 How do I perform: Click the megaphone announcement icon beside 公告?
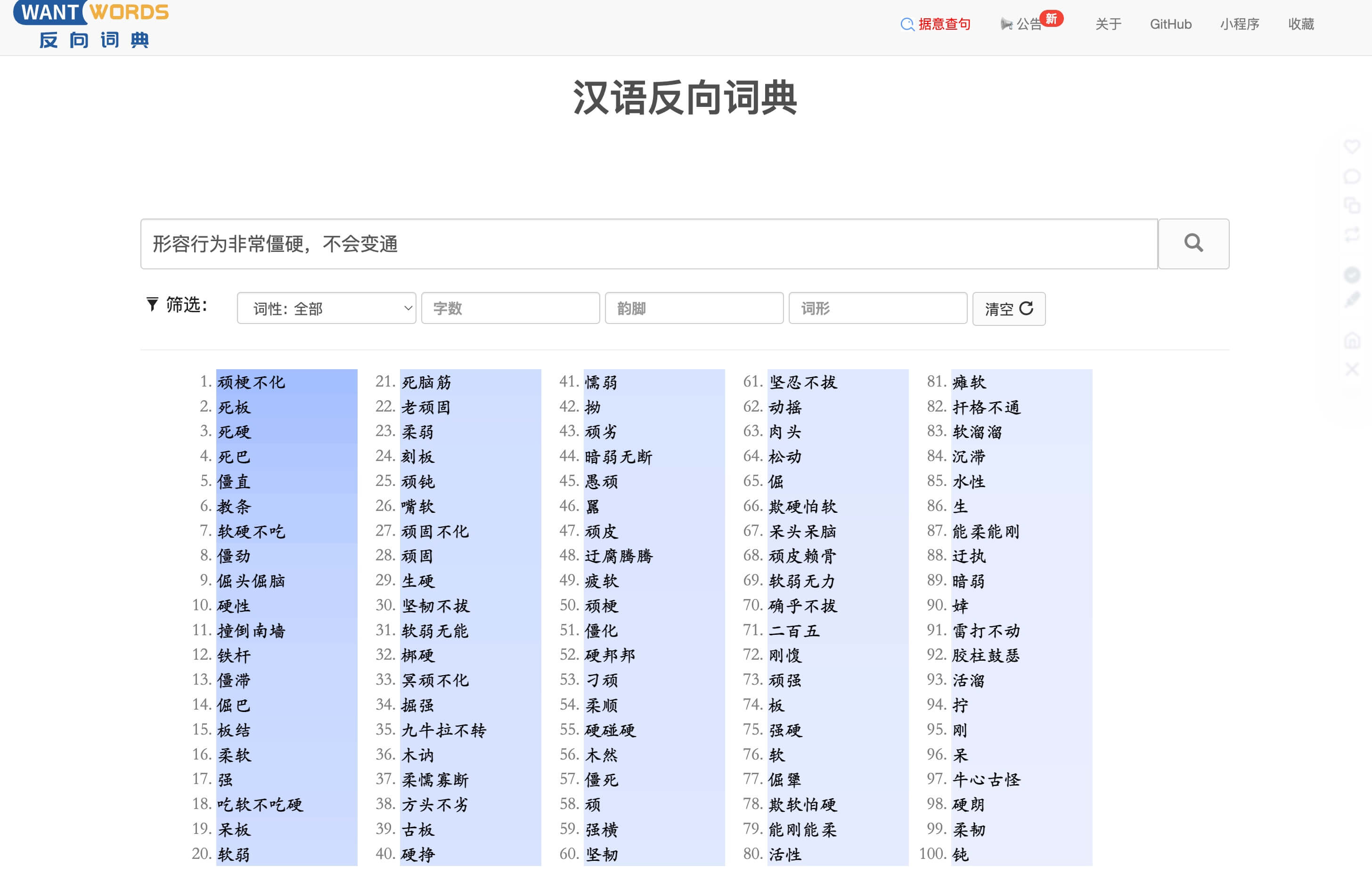pyautogui.click(x=1006, y=24)
